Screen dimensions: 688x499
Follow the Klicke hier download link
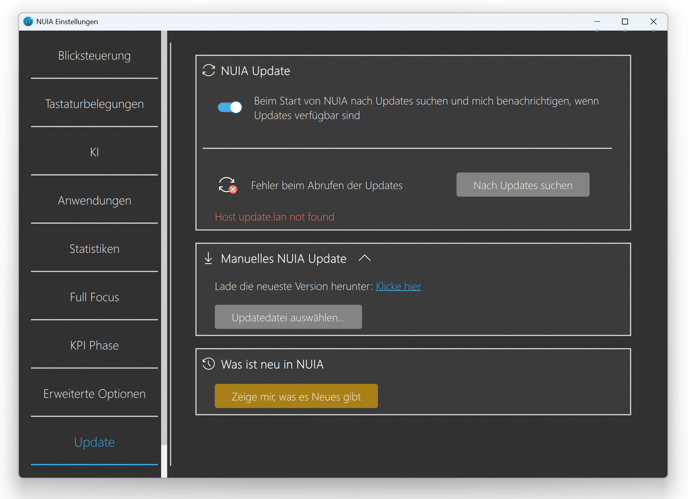[398, 286]
